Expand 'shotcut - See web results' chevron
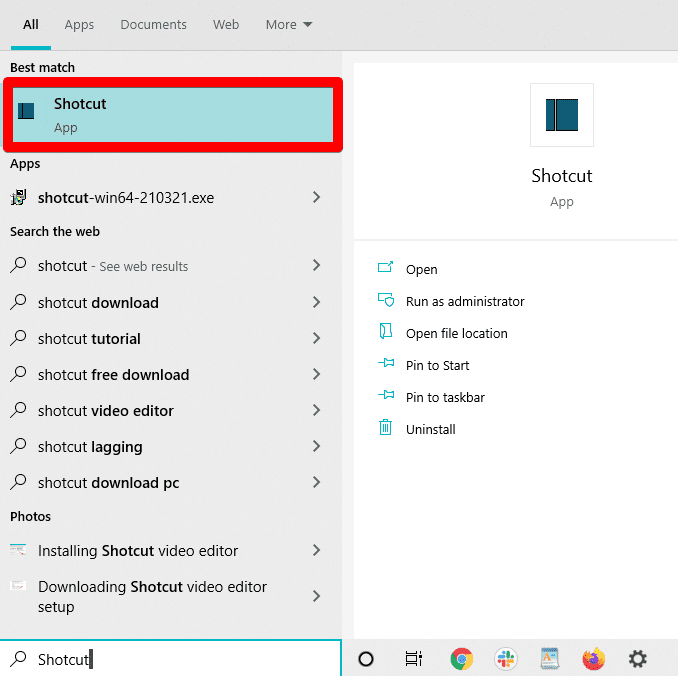The width and height of the screenshot is (678, 676). pyautogui.click(x=317, y=265)
